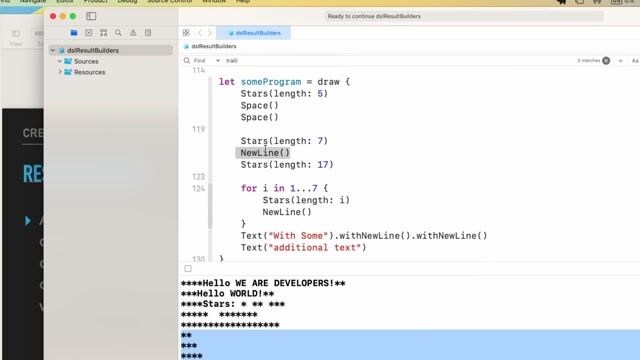Toggle match case Aa option
Screen dimensions: 640x360
click(635, 60)
